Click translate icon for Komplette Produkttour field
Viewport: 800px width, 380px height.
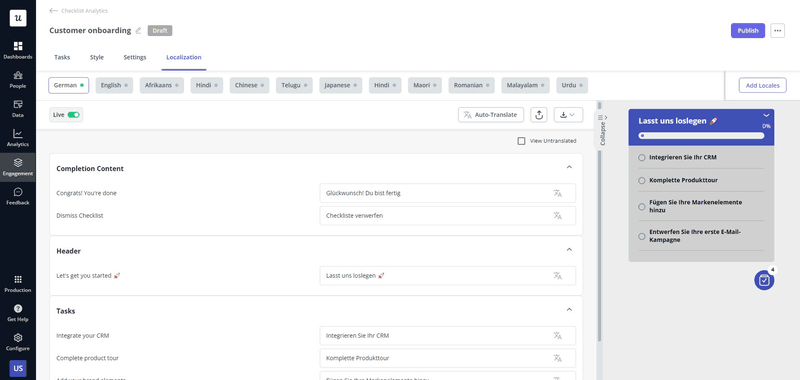click(557, 358)
